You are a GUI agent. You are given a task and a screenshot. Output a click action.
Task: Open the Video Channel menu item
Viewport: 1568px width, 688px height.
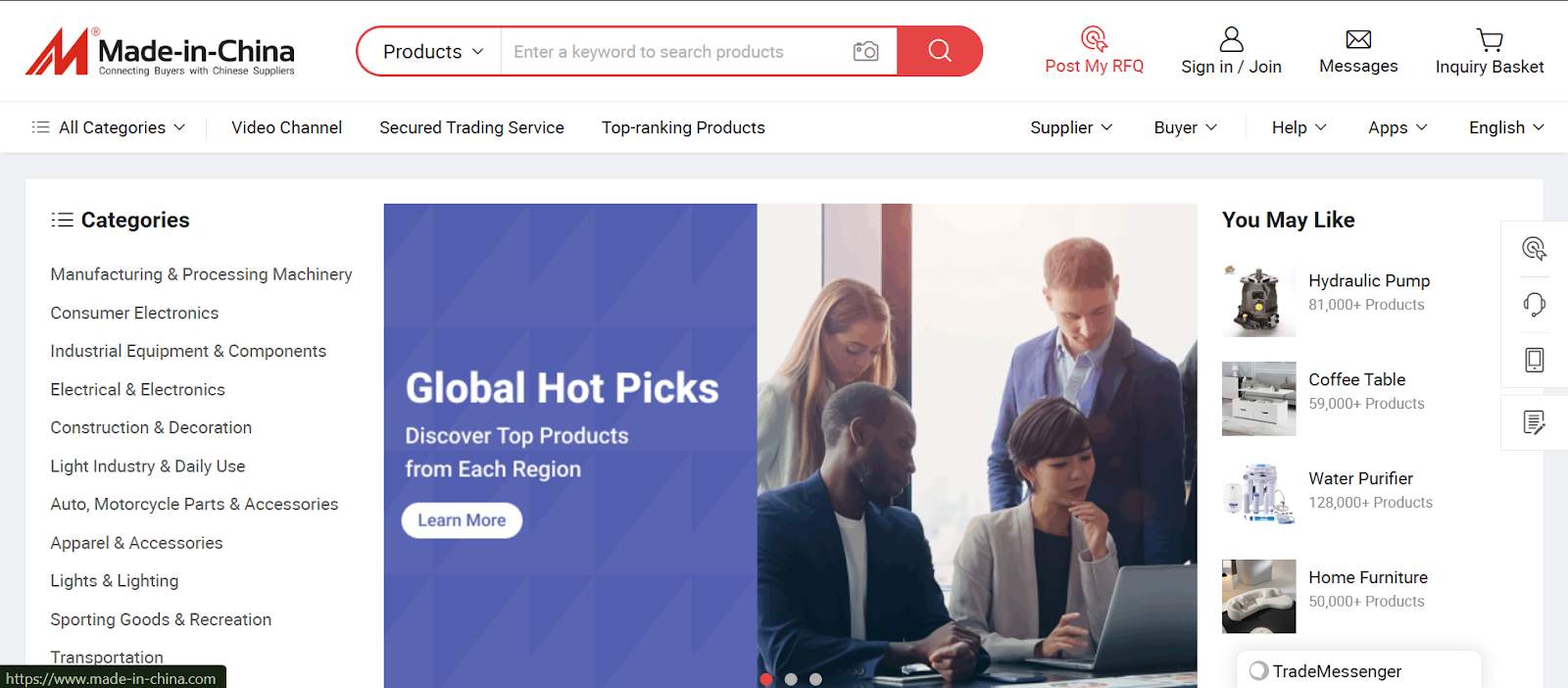tap(287, 127)
